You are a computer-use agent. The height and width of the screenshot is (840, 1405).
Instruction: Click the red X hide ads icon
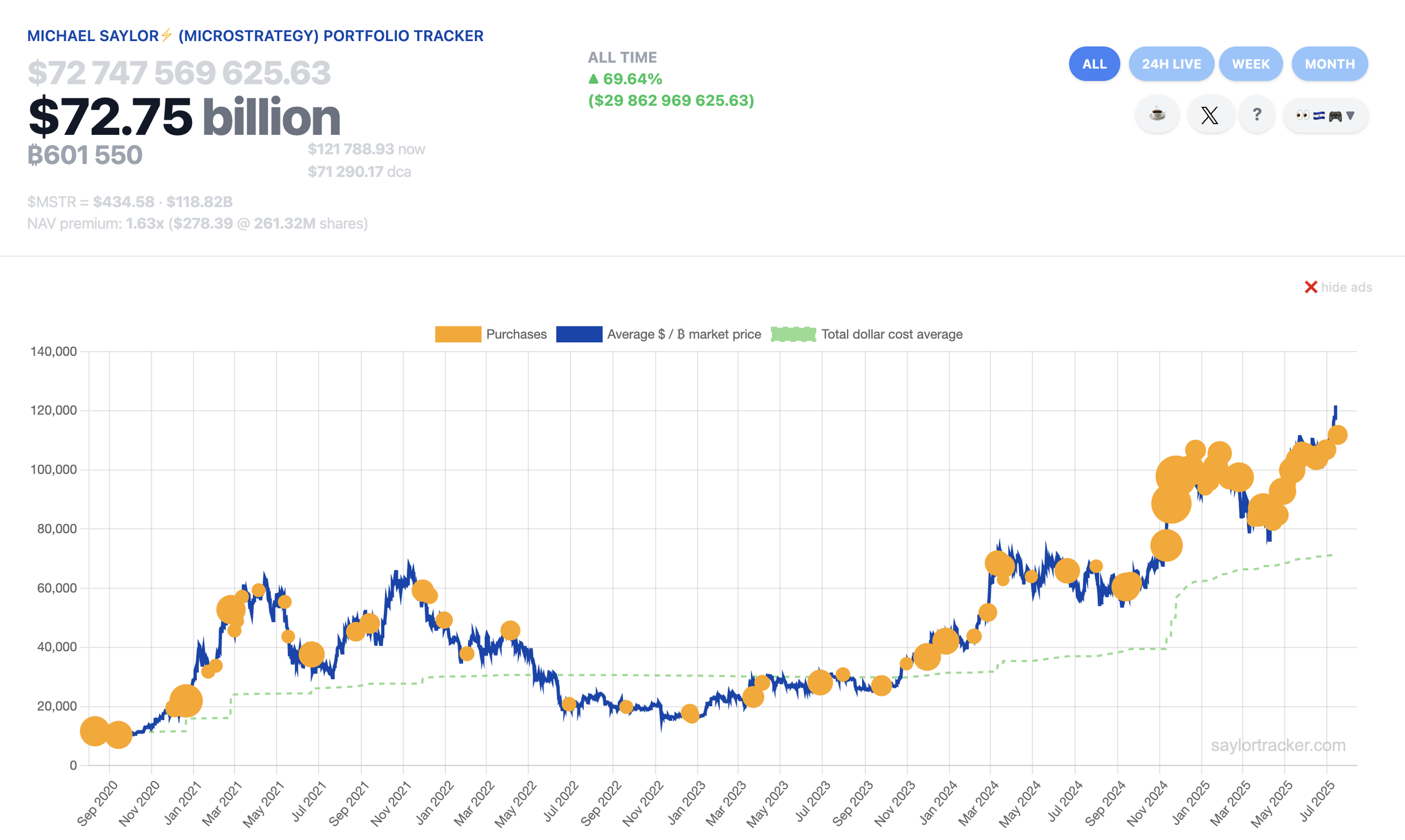click(1311, 287)
